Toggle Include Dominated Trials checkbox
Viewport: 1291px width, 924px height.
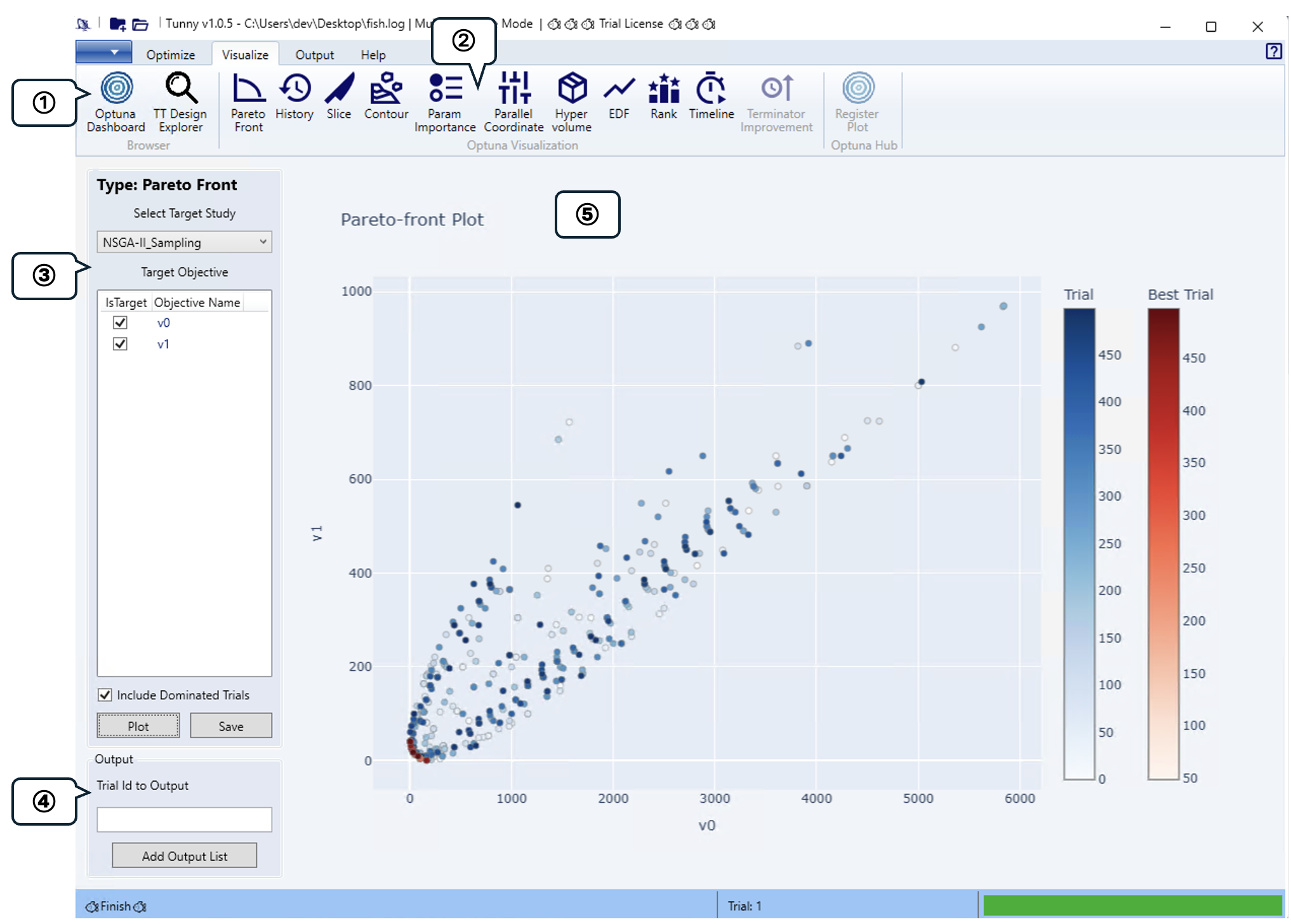coord(105,695)
